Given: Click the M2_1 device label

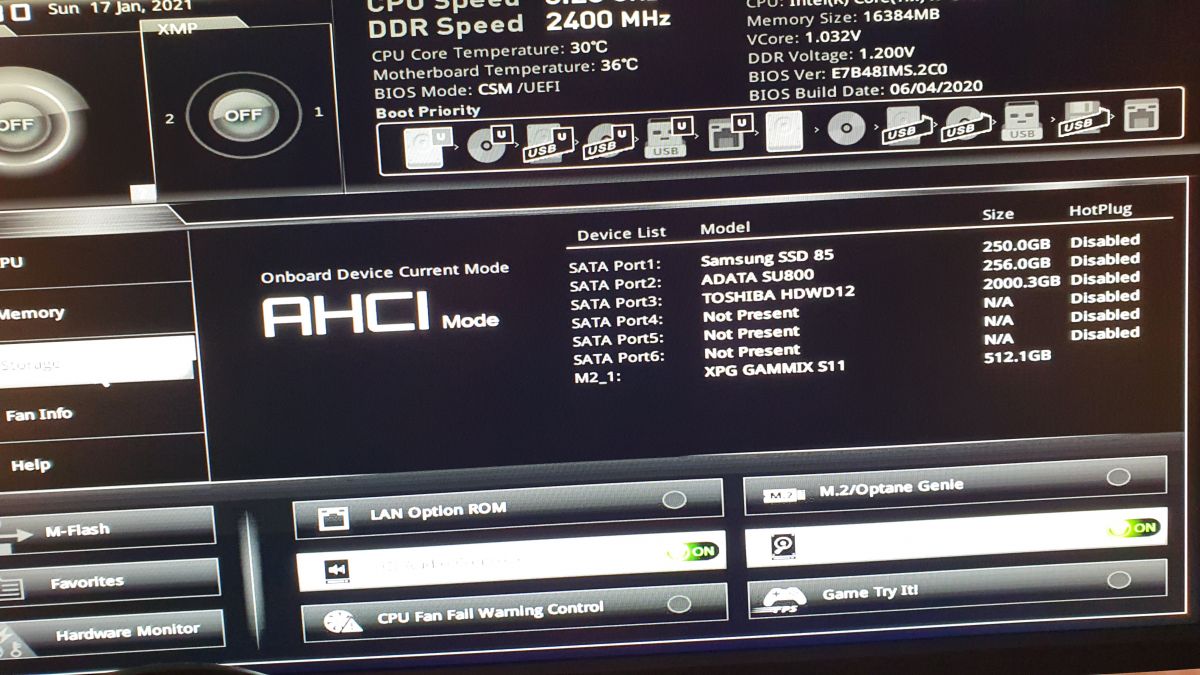Looking at the screenshot, I should click(x=598, y=378).
